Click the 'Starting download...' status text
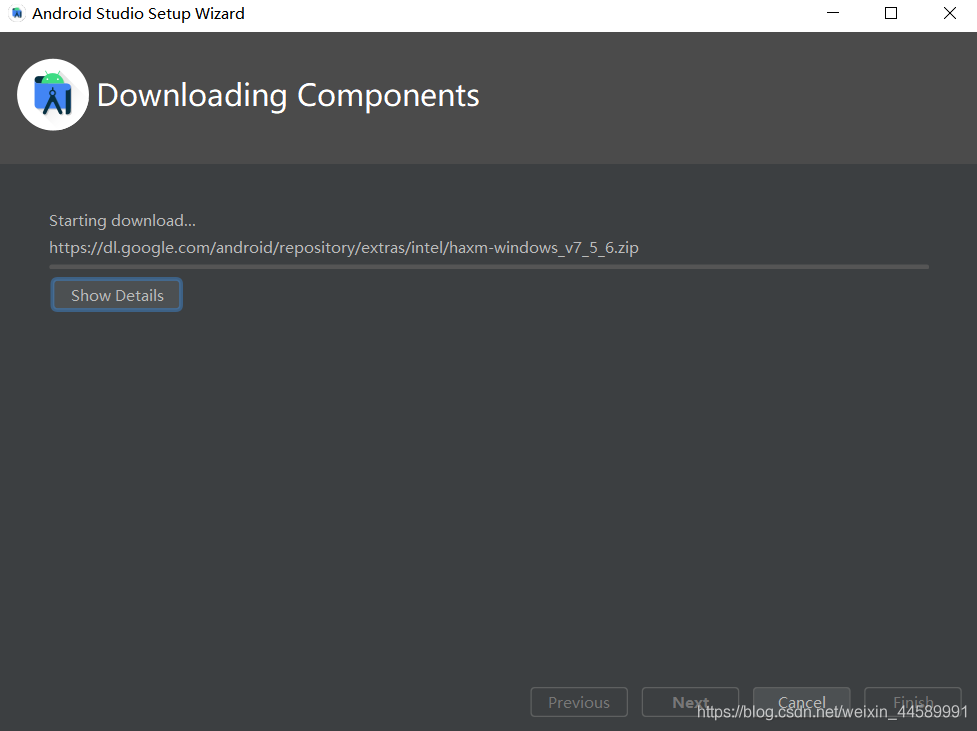977x731 pixels. tap(122, 221)
